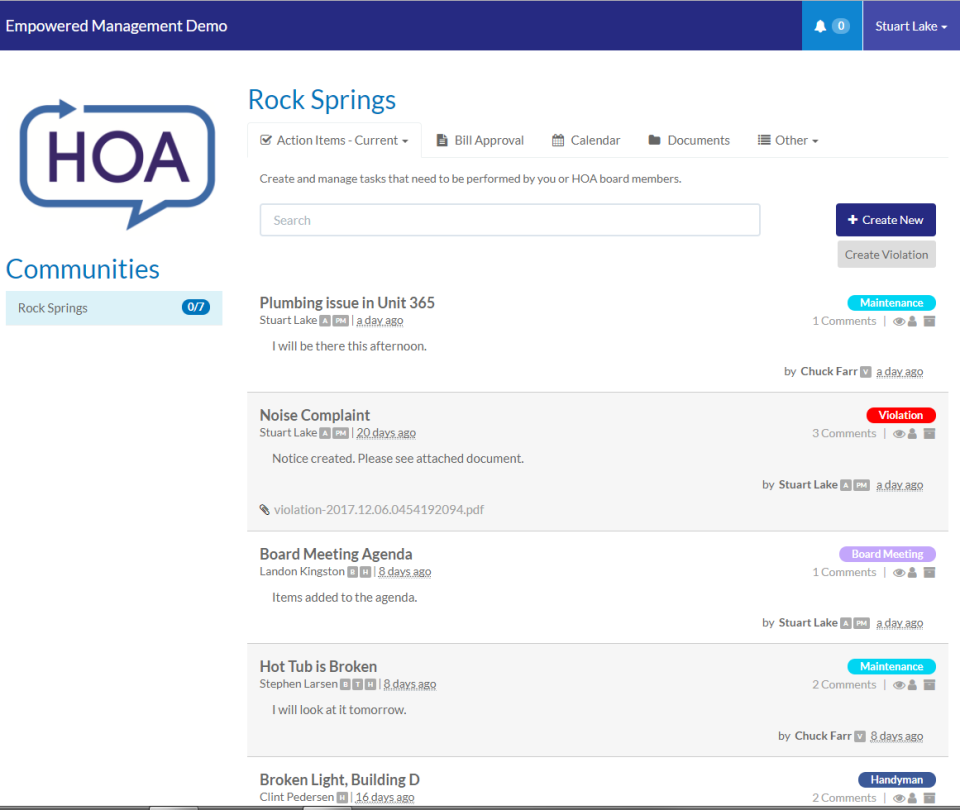Expand the Other dropdown menu

(x=788, y=140)
